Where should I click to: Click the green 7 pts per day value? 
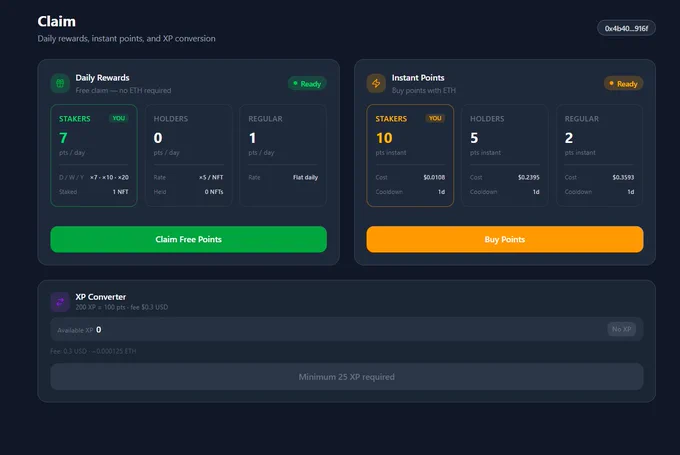click(x=63, y=138)
